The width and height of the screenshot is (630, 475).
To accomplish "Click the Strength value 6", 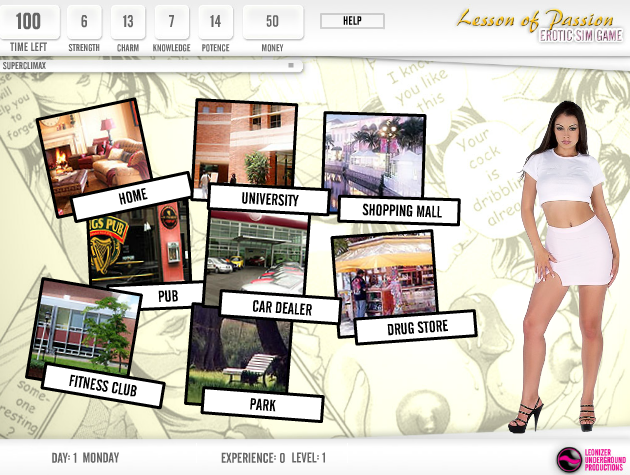I will click(x=84, y=21).
